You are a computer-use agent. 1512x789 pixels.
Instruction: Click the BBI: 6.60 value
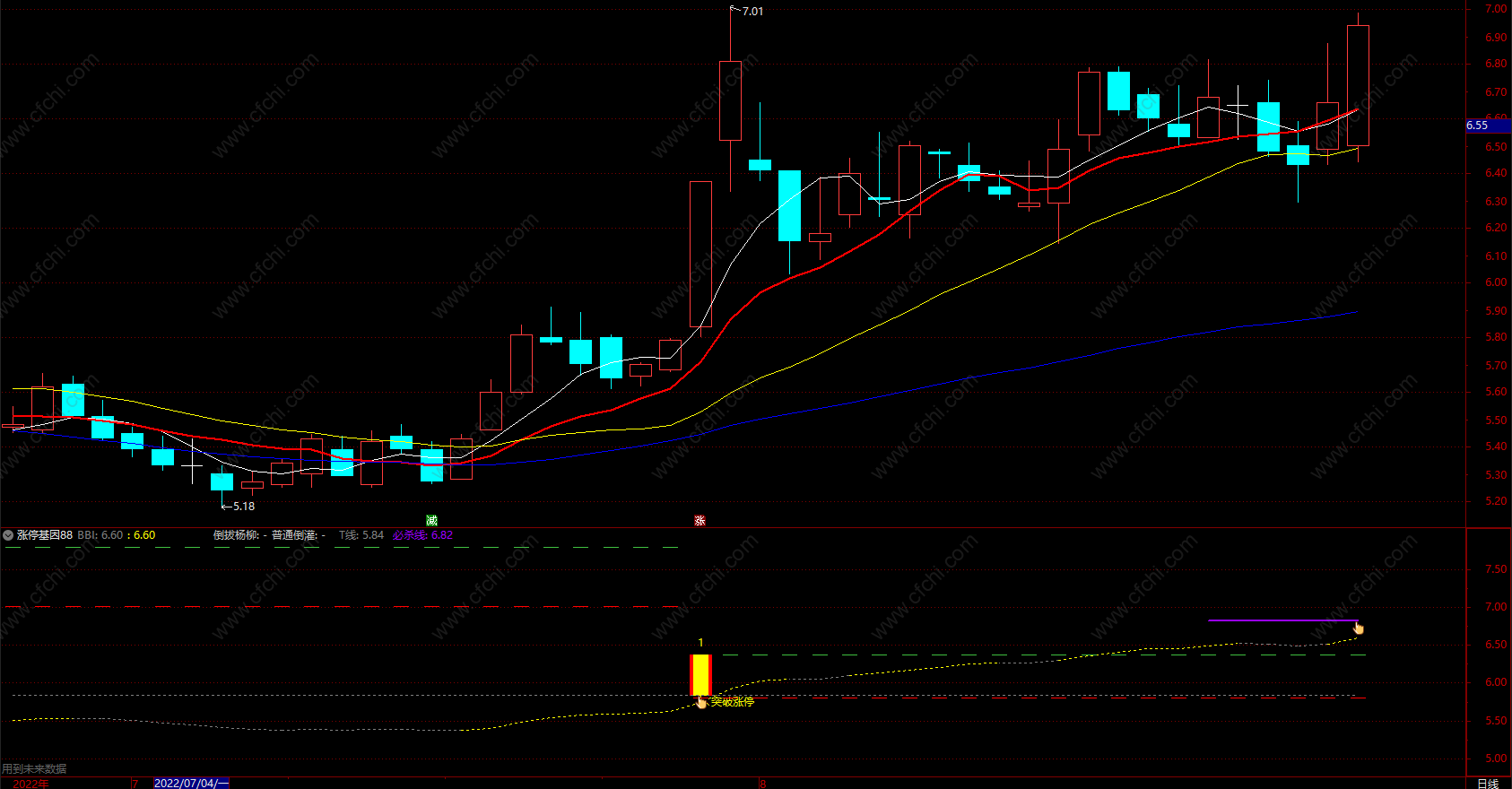click(x=100, y=535)
